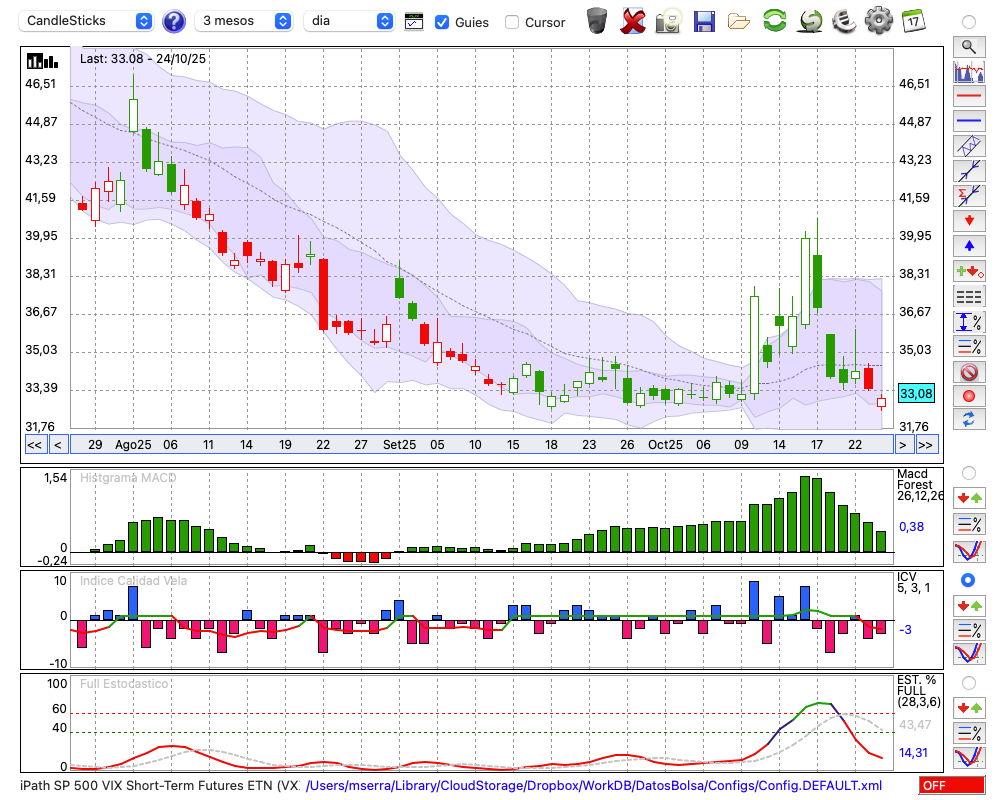Click the blue floppy disk save icon
This screenshot has height=800, width=1000.
[704, 21]
